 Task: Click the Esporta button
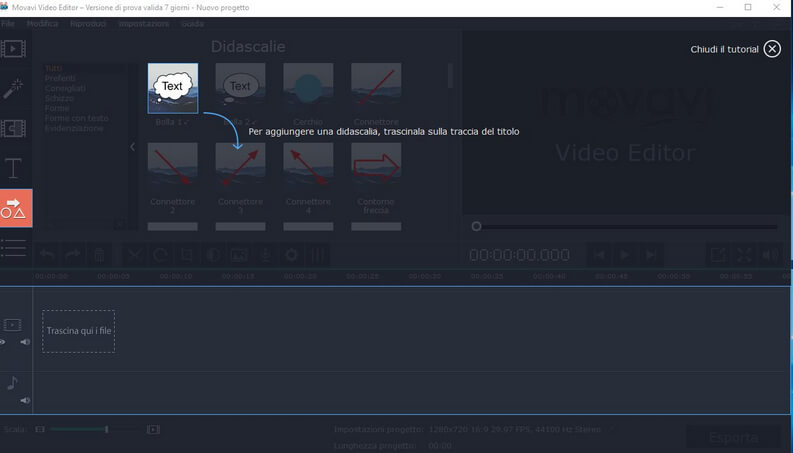[733, 438]
